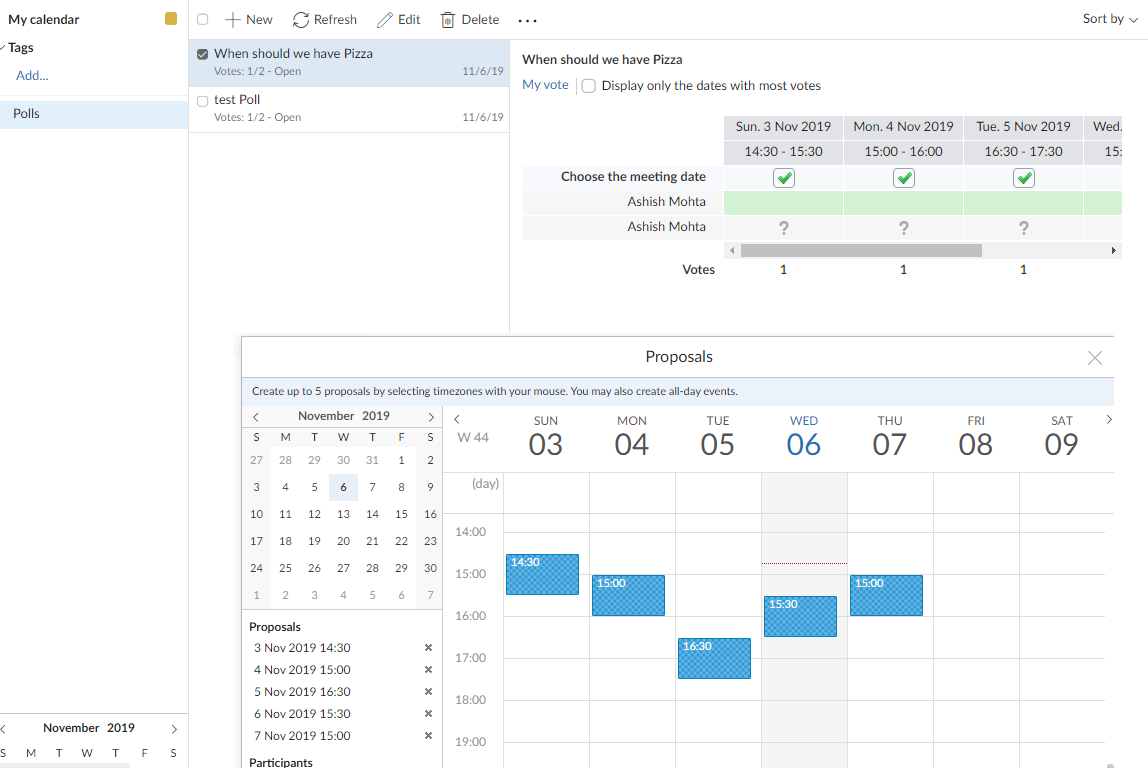1148x768 pixels.
Task: Open the three-dot more actions menu
Action: (527, 21)
